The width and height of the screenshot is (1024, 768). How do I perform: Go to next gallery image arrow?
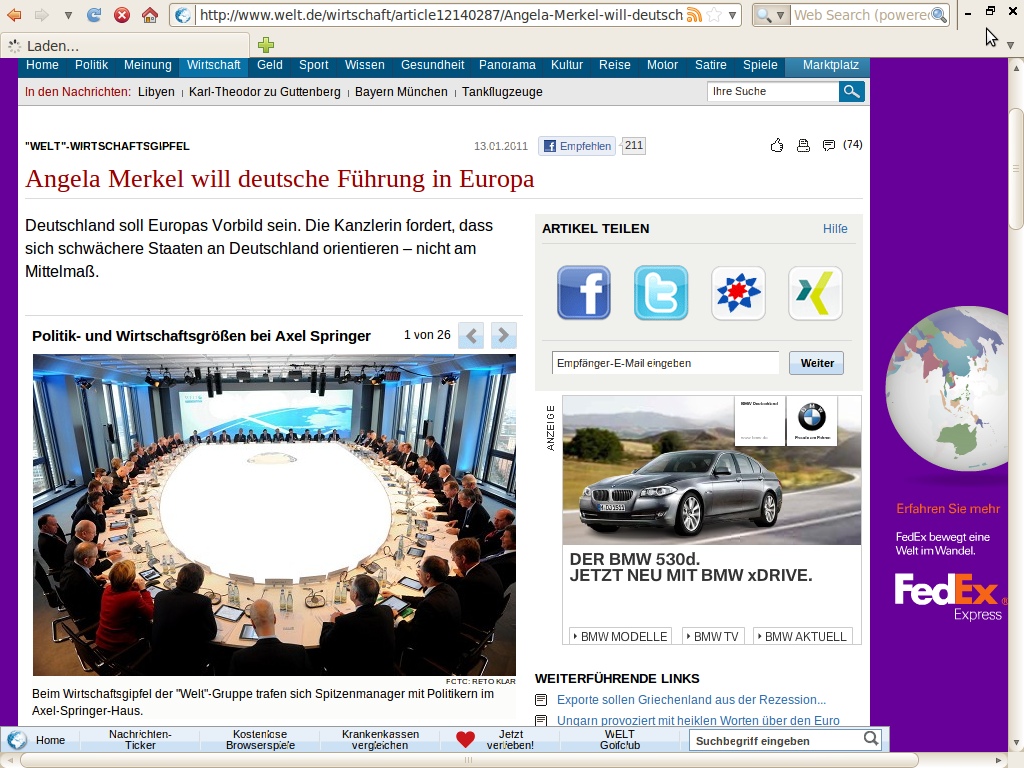(504, 336)
